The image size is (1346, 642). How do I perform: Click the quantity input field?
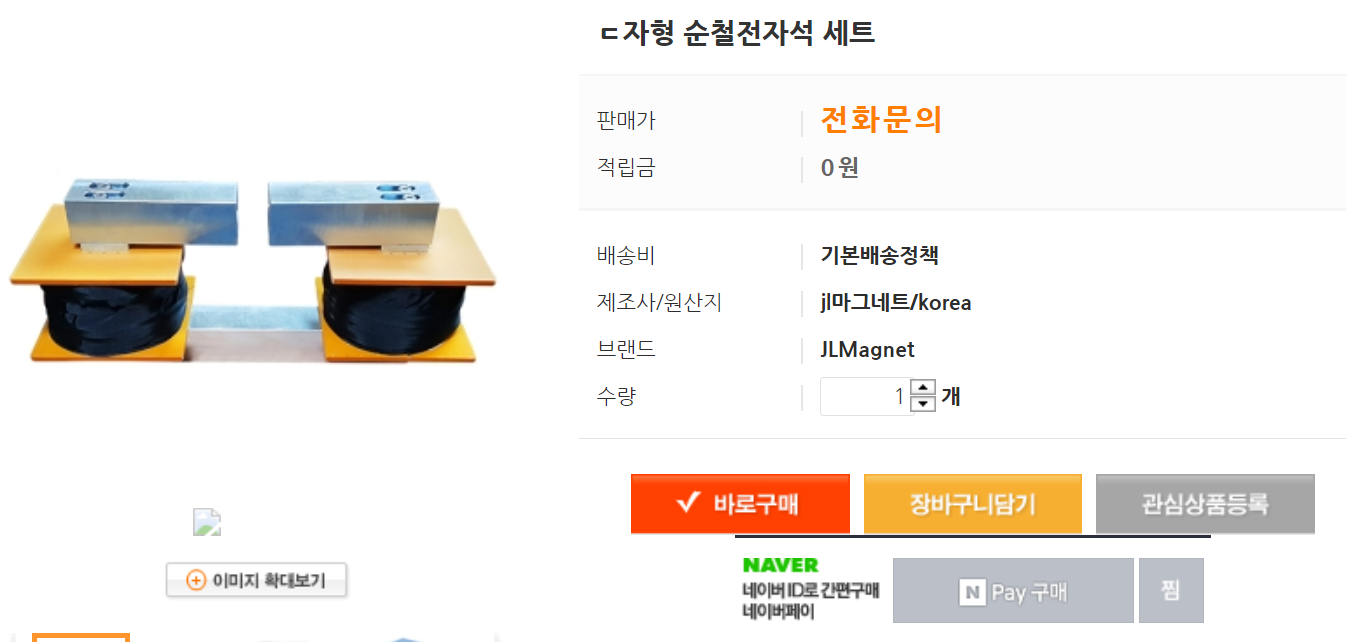(866, 396)
